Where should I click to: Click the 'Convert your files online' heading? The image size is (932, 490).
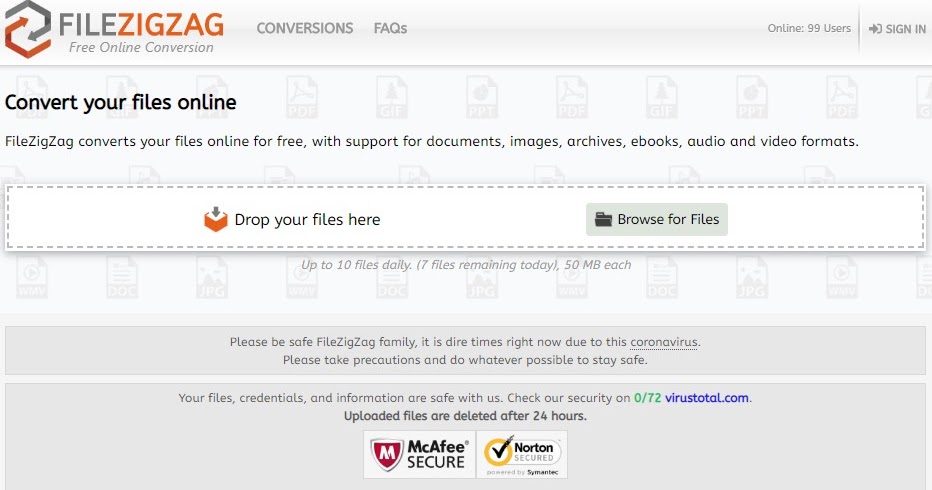(x=121, y=102)
